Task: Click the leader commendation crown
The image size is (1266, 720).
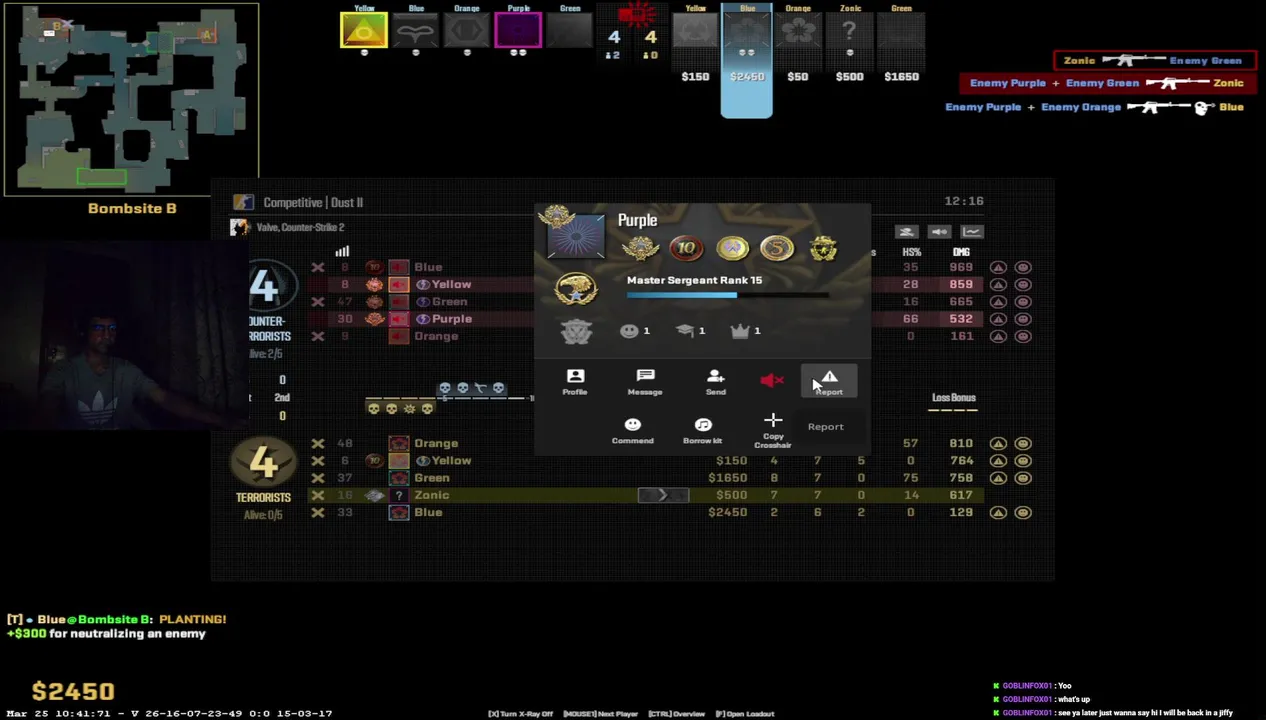Action: pos(746,331)
